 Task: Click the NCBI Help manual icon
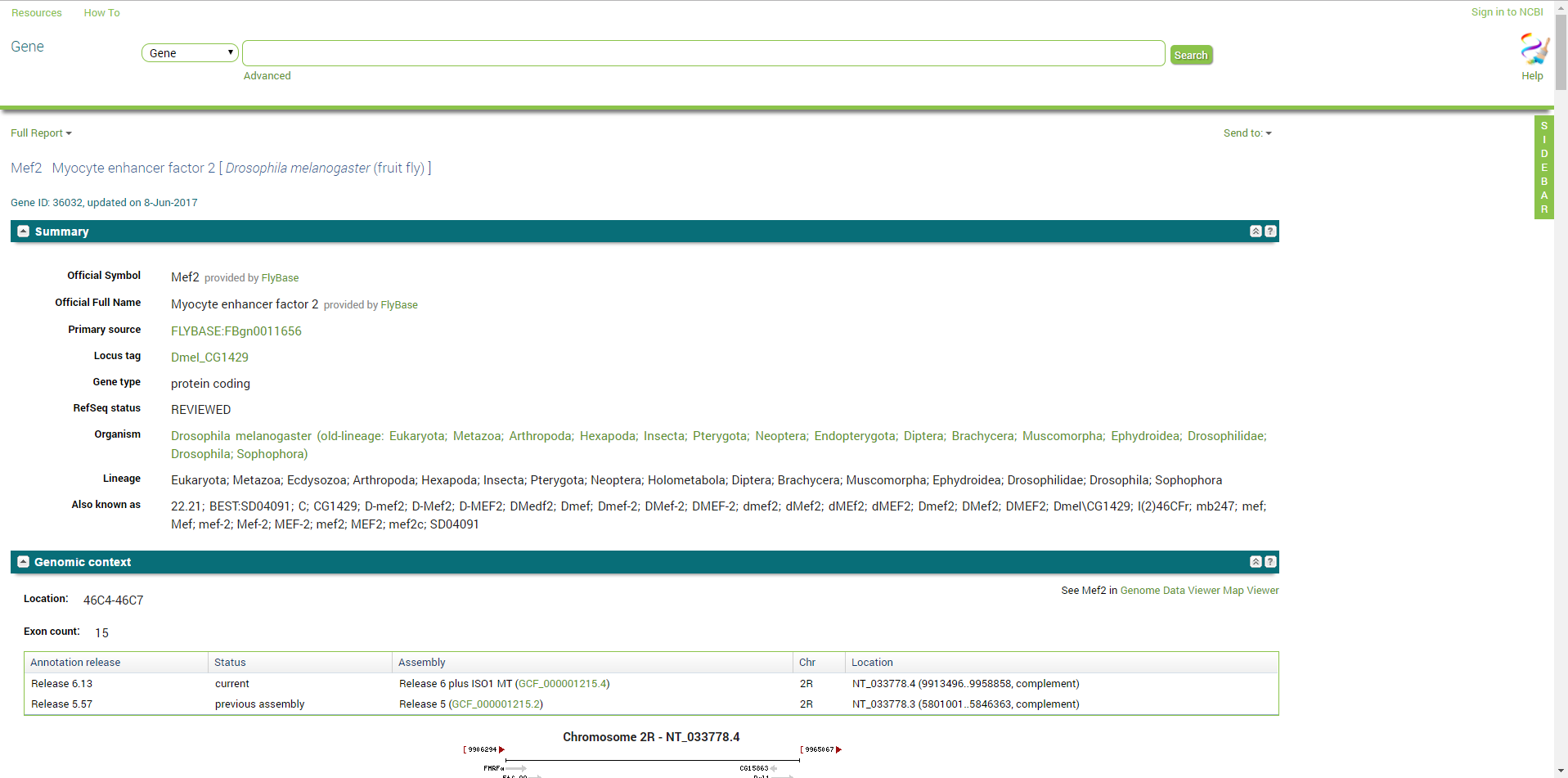coord(1534,48)
